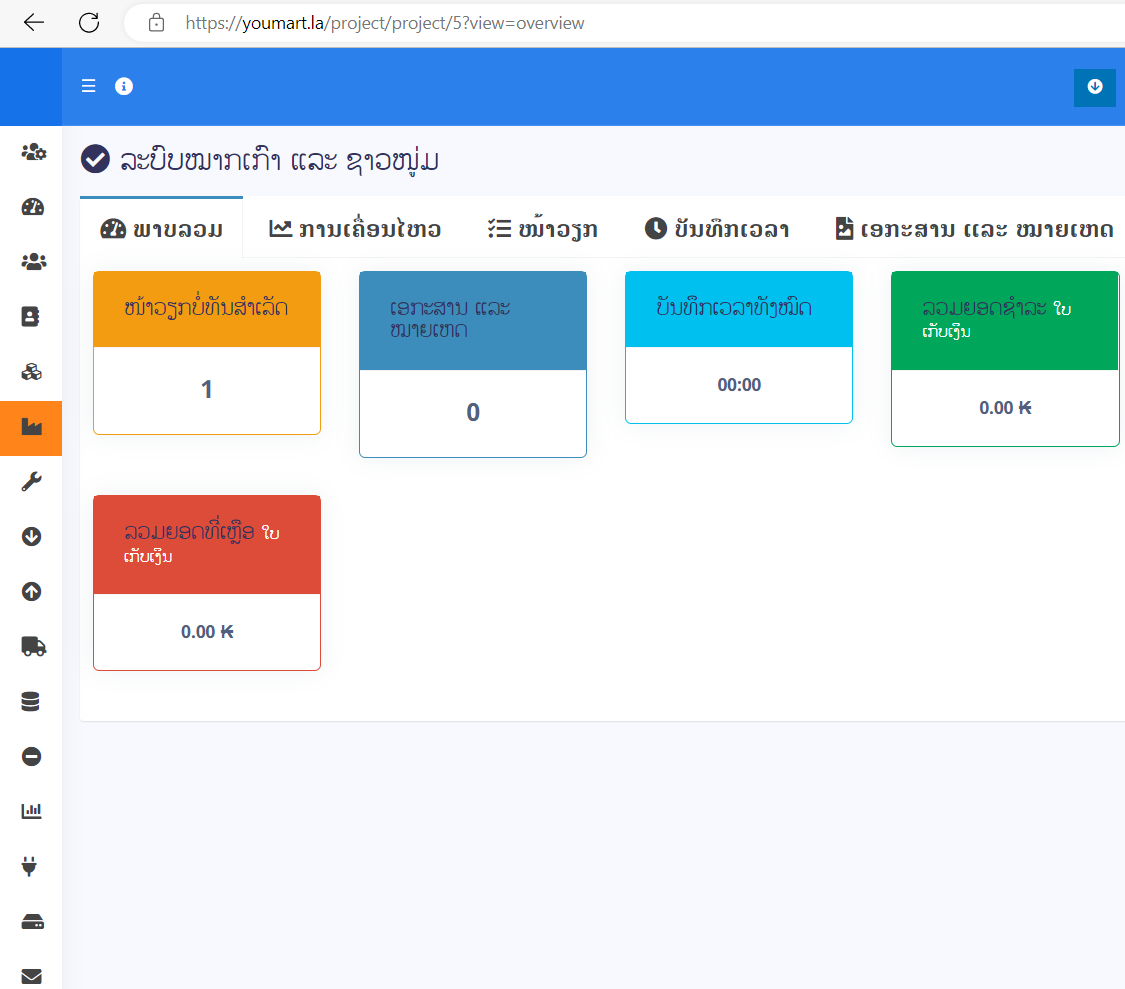Open the bar chart reports sidebar icon
1125x989 pixels.
tap(32, 811)
